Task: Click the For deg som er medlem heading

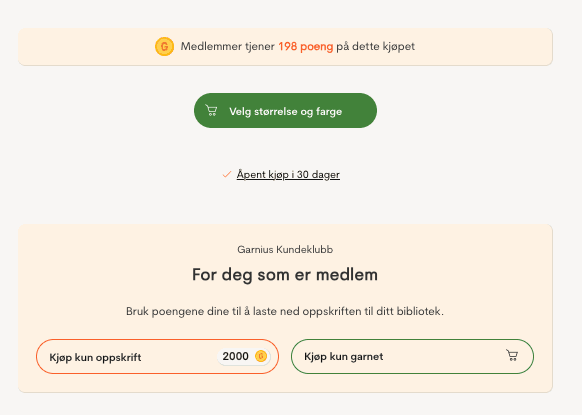Action: tap(285, 275)
